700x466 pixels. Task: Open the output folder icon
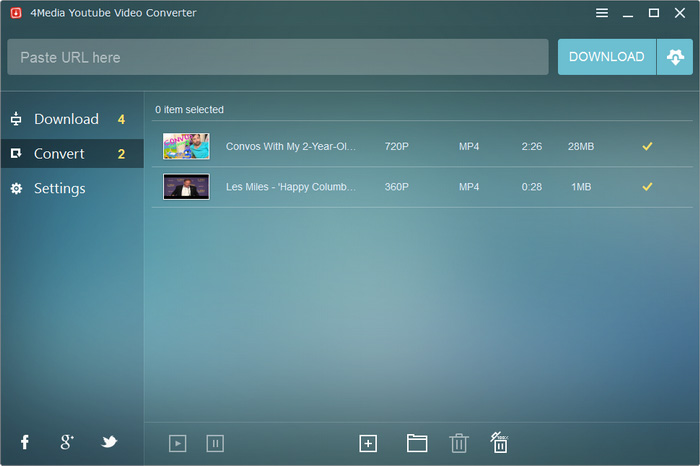click(417, 443)
